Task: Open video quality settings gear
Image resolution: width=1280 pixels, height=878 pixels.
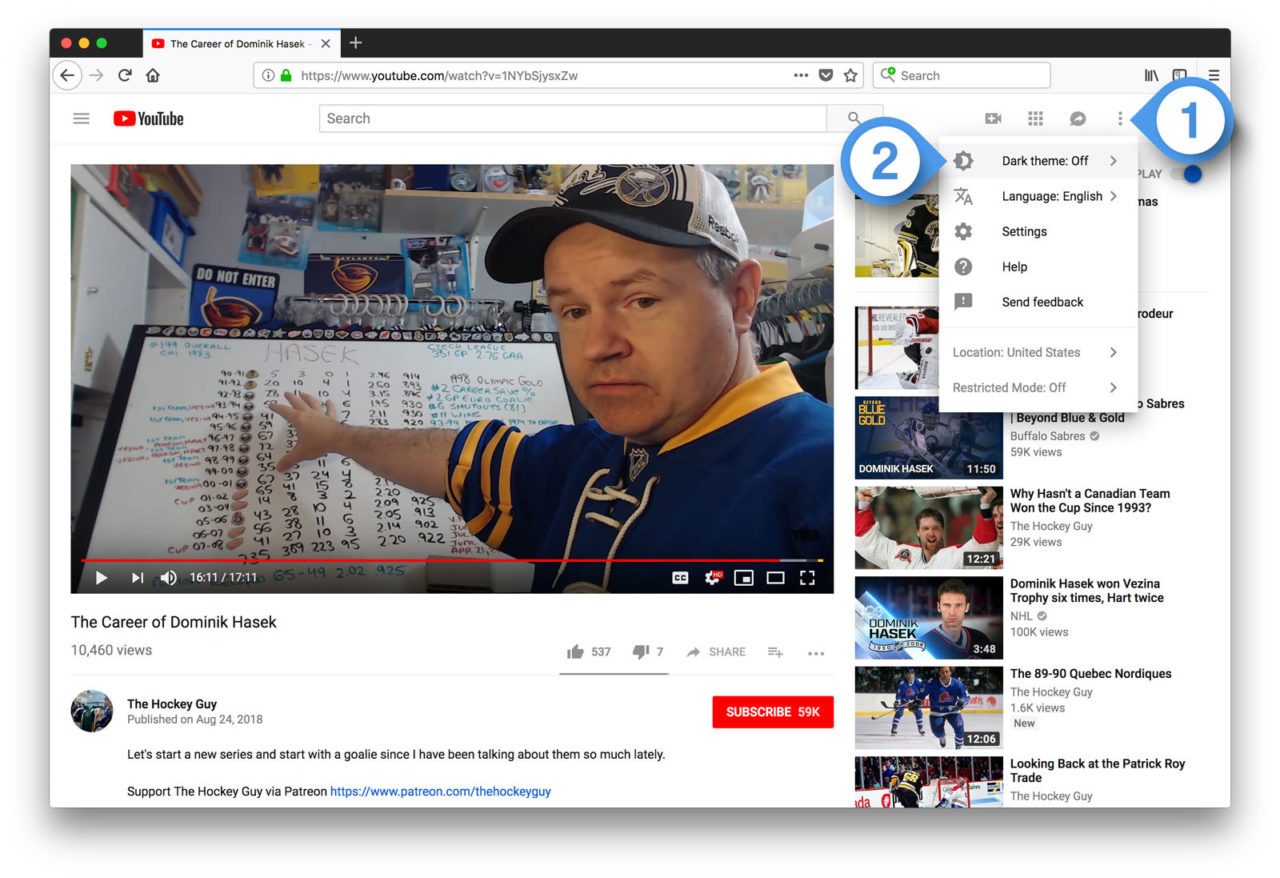Action: 712,577
